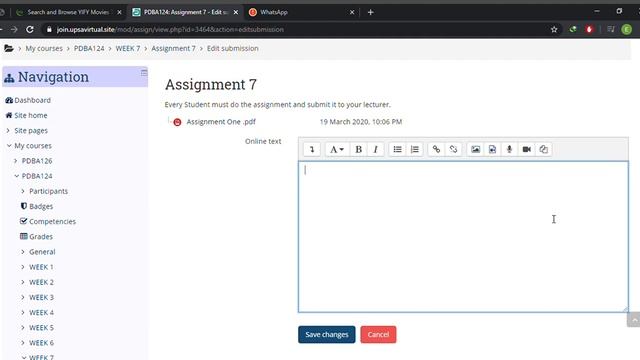Open WEEK 4 in navigation tree
Image resolution: width=640 pixels, height=360 pixels.
coord(41,312)
